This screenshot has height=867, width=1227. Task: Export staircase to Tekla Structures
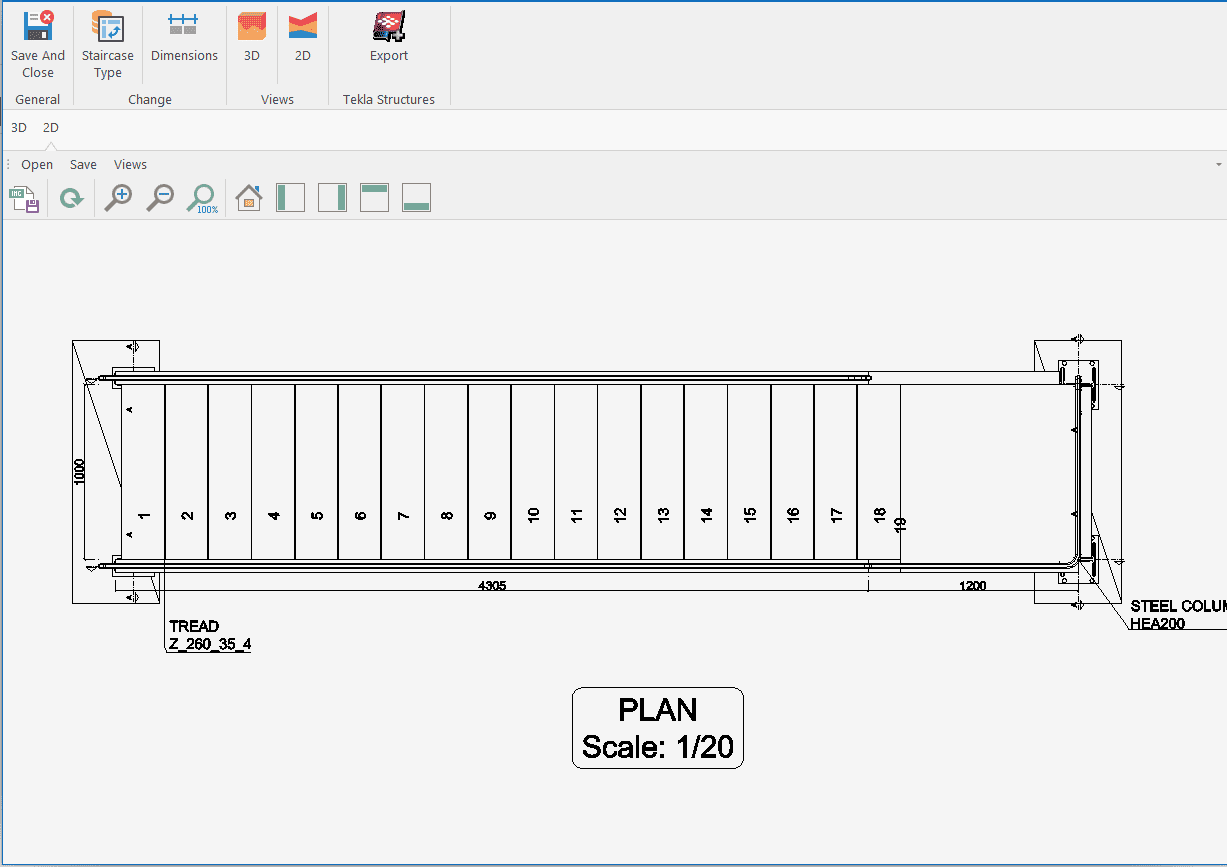point(389,38)
